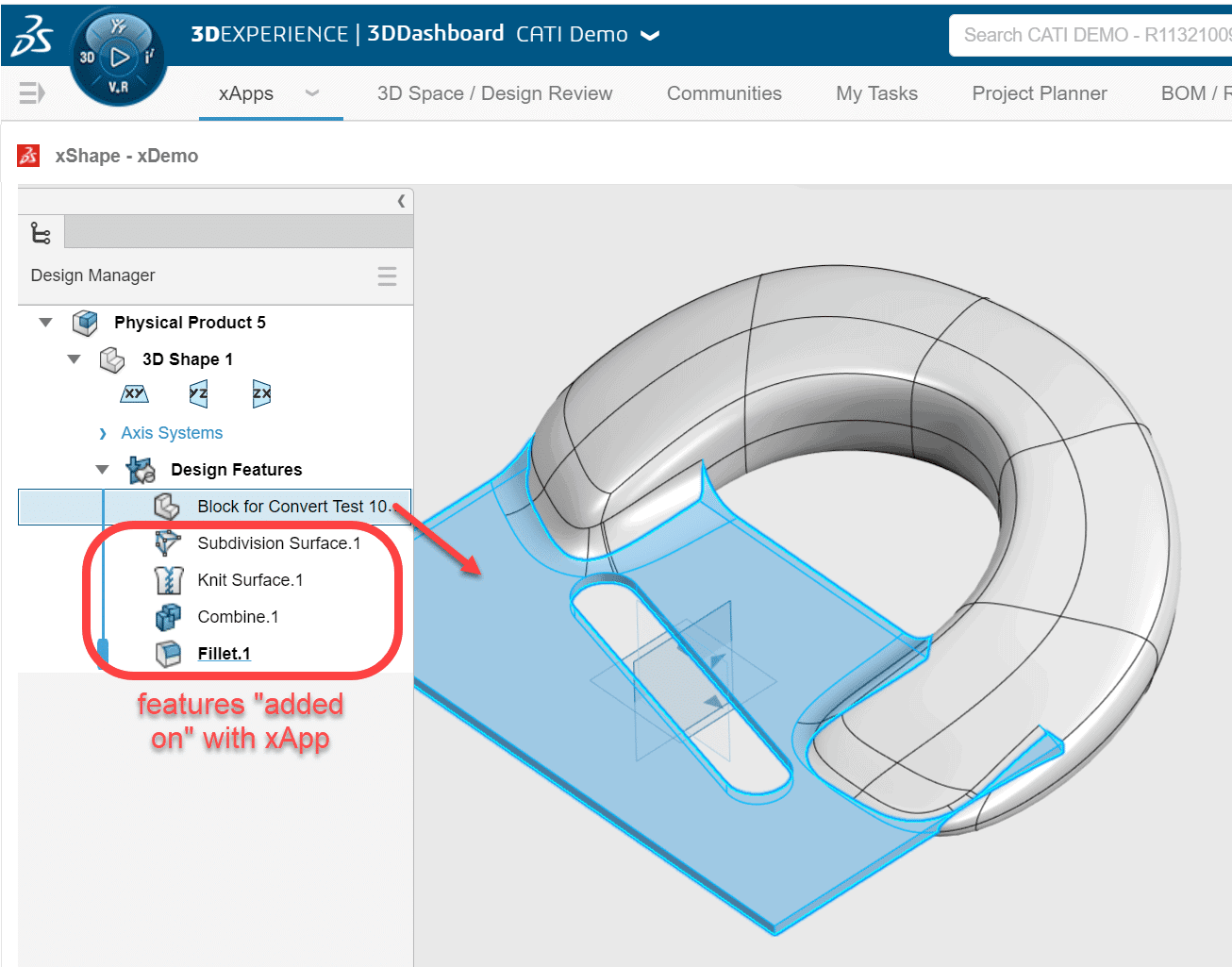Click the reference planes in the model

coord(683,679)
